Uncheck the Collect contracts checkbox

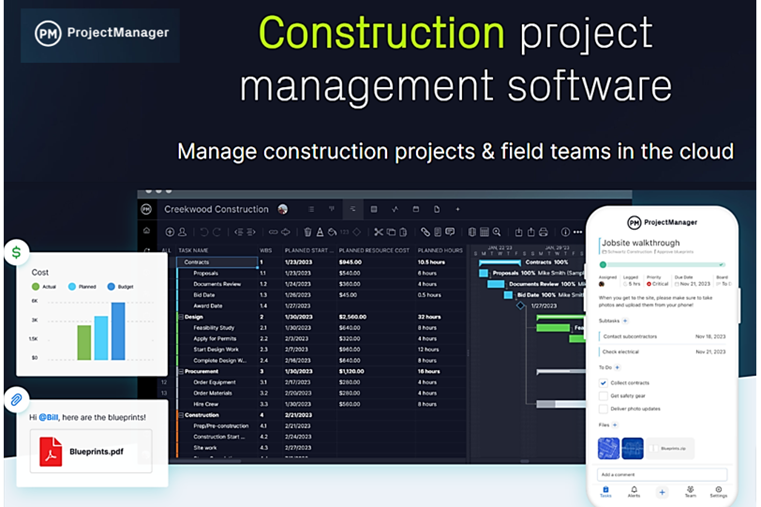(x=603, y=383)
